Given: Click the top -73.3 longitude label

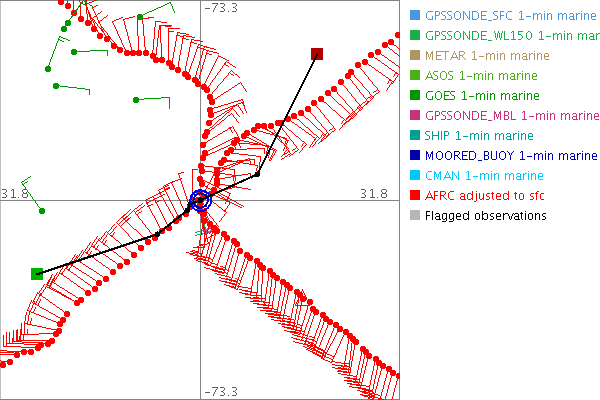Looking at the screenshot, I should [x=221, y=8].
